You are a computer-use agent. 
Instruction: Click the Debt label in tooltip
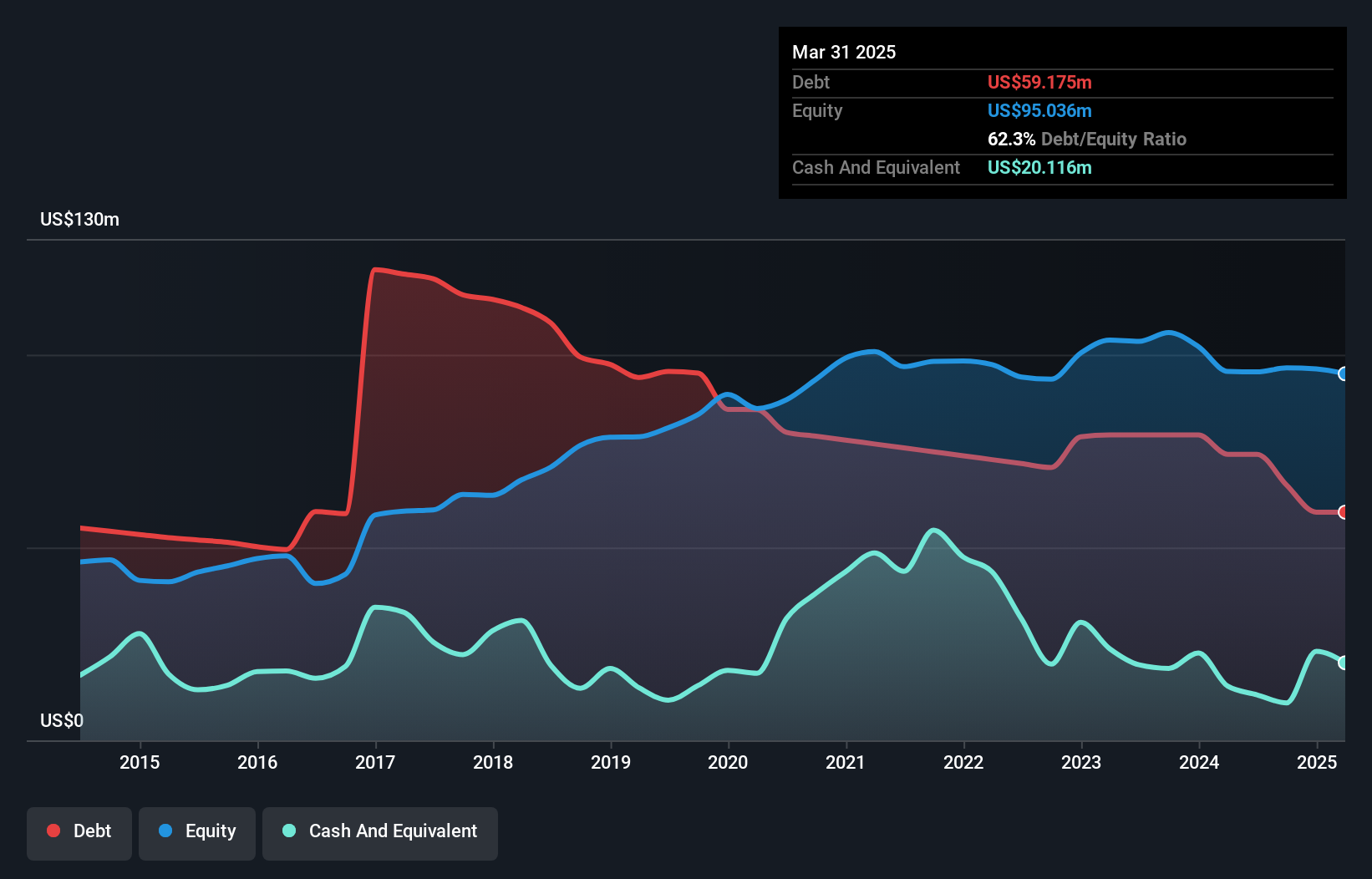coord(810,82)
